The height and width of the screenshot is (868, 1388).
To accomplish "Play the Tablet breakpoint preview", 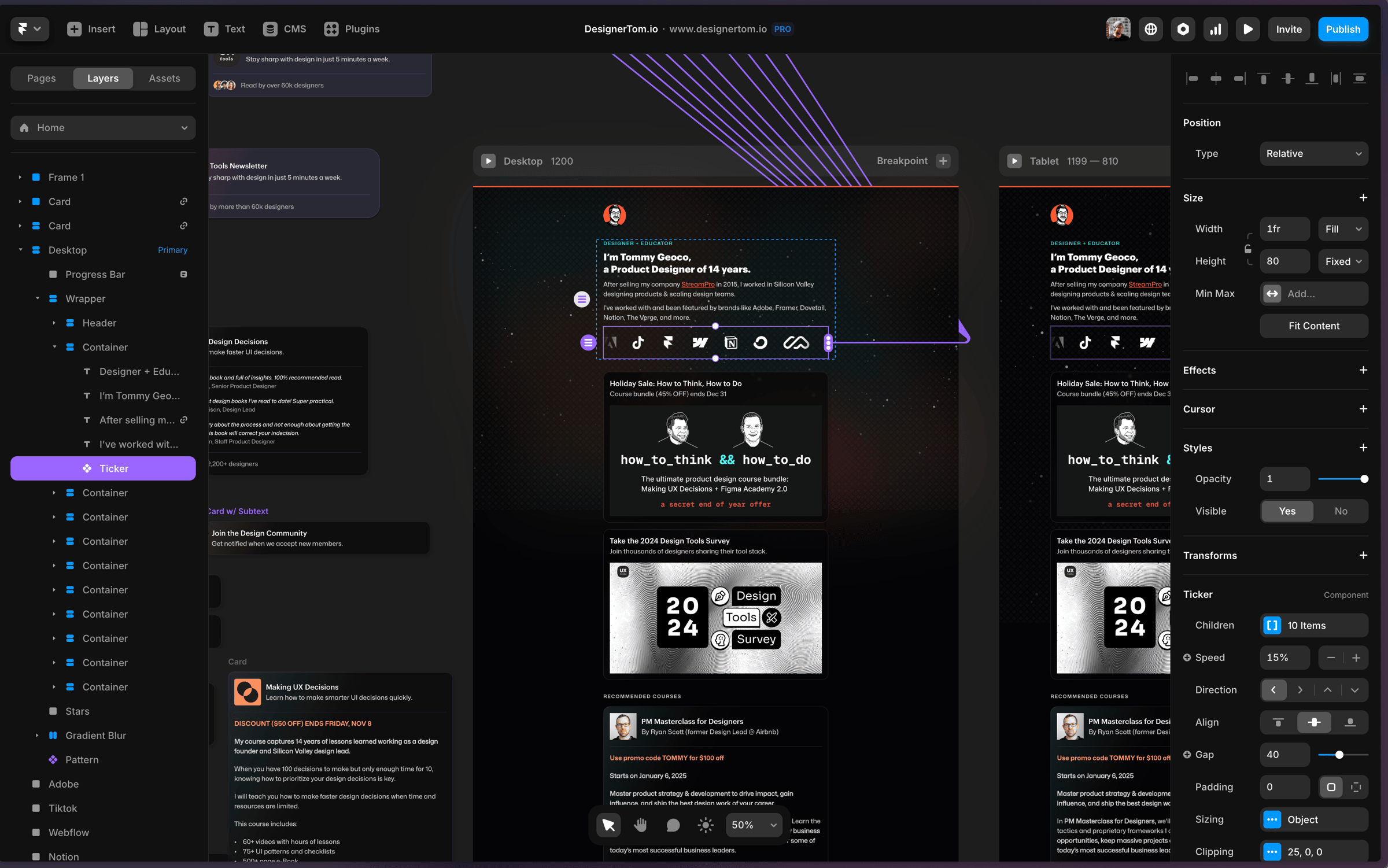I will tap(1014, 161).
